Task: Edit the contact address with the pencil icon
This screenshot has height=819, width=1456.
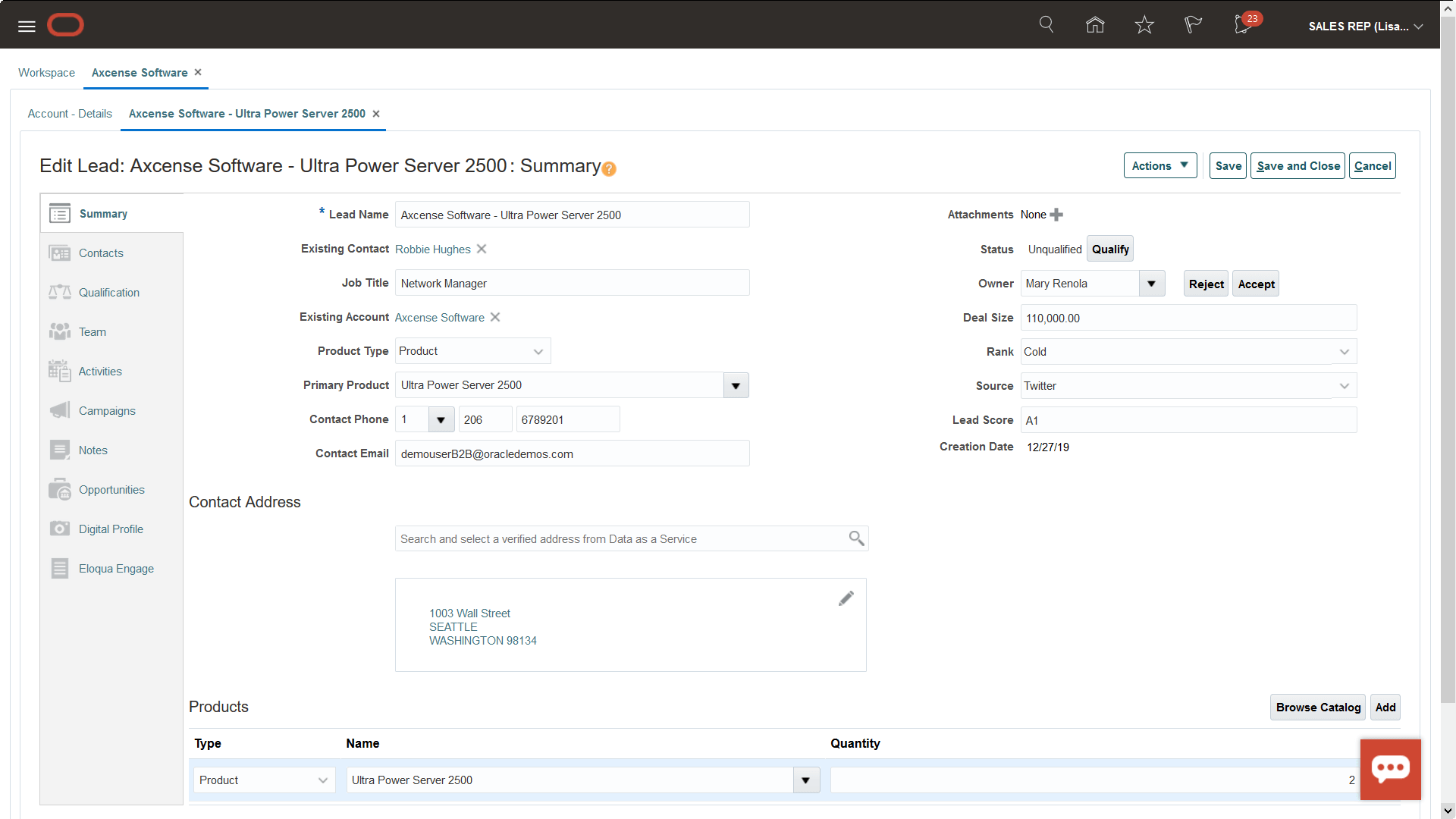Action: [846, 598]
